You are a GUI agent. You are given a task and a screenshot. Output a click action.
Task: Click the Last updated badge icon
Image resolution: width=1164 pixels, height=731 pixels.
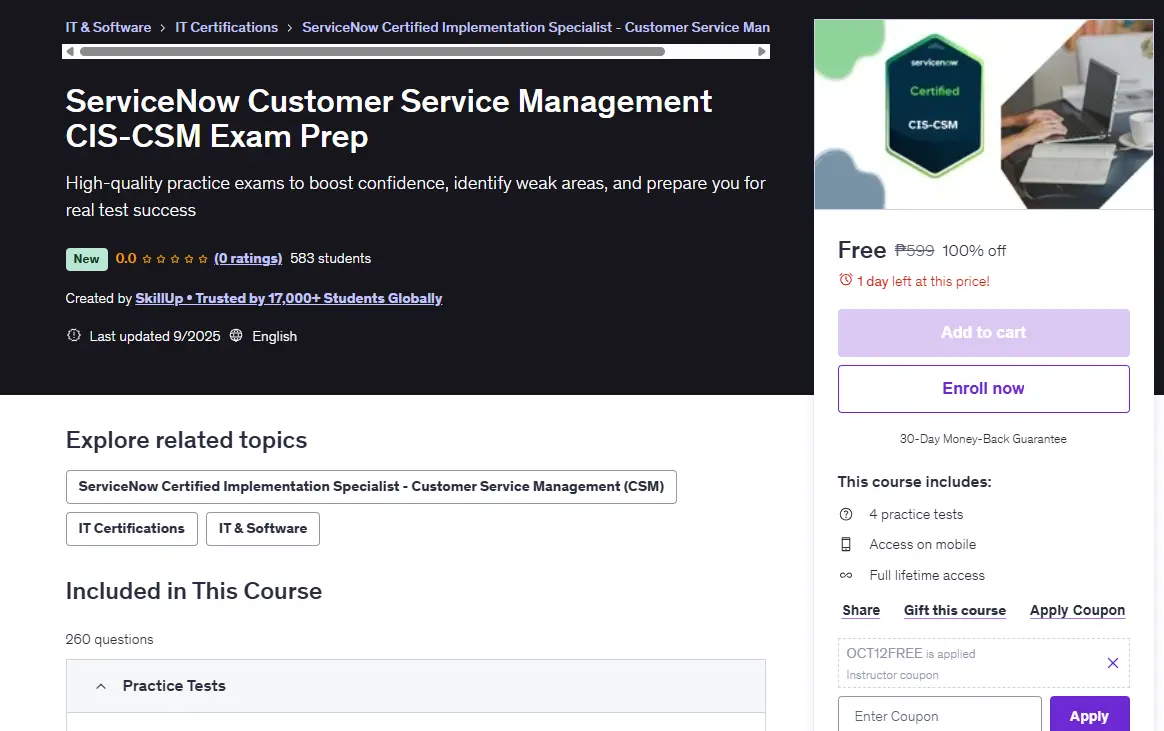tap(73, 335)
